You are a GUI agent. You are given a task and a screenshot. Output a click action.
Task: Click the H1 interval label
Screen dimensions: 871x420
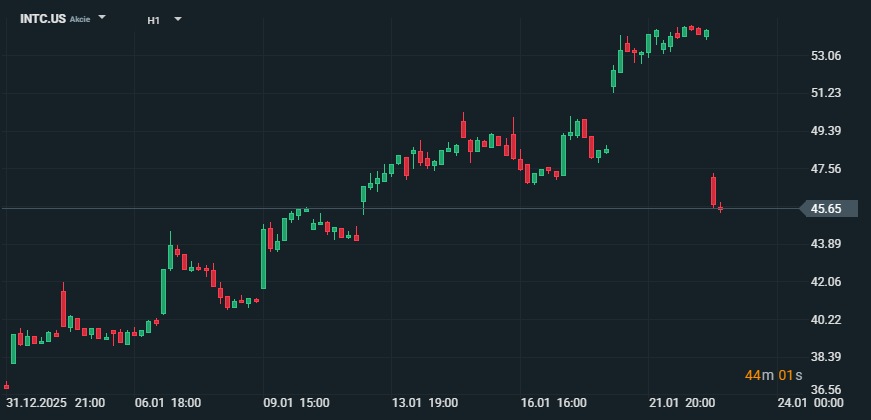point(153,20)
